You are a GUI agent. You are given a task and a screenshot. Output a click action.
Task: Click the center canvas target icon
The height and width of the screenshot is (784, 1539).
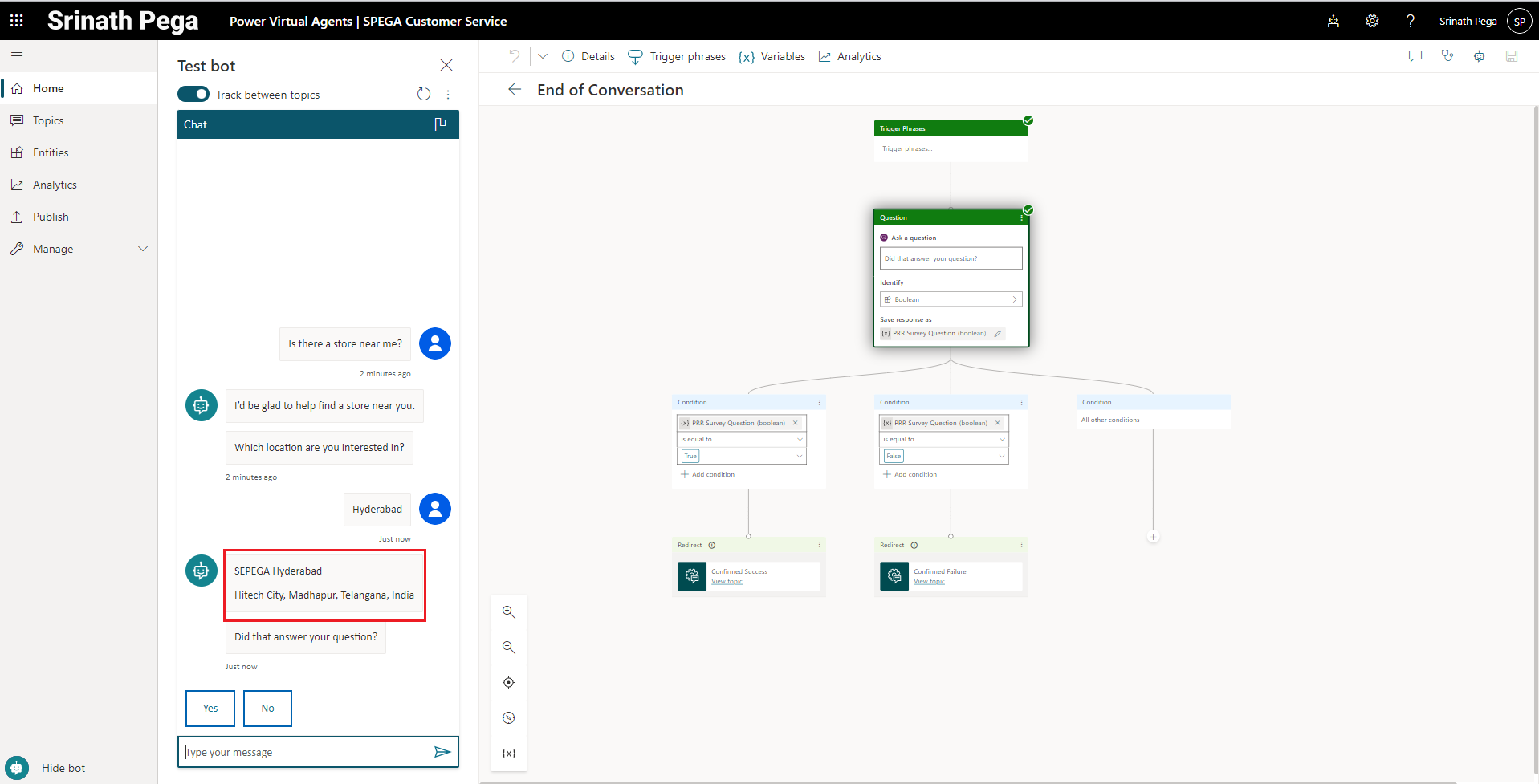508,683
